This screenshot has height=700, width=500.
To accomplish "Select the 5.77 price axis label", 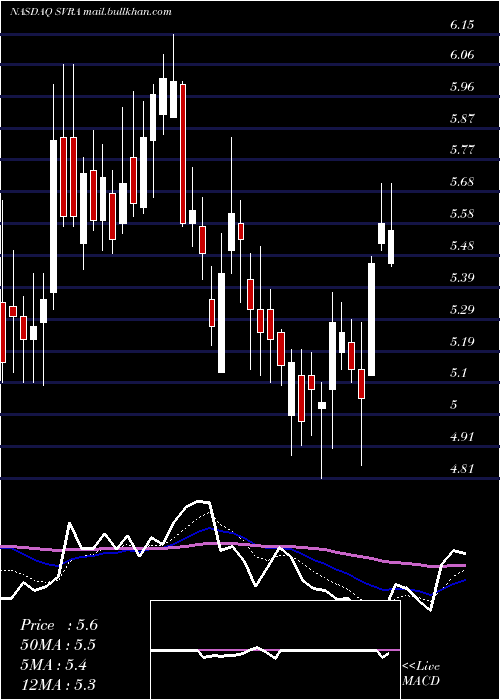I will (x=462, y=150).
